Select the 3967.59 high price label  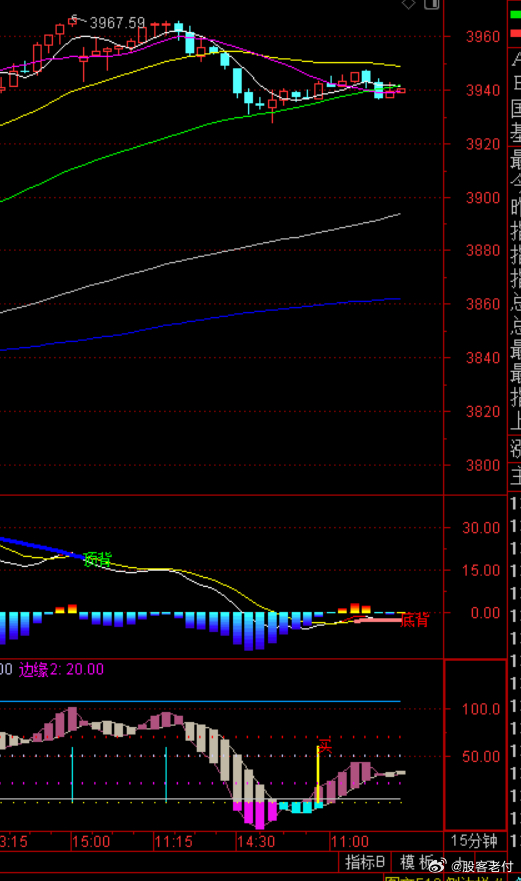(117, 23)
